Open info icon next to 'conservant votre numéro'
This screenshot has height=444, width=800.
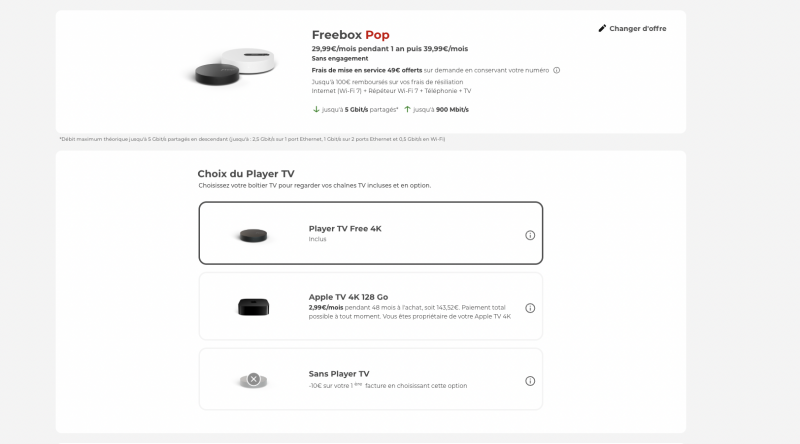point(556,70)
